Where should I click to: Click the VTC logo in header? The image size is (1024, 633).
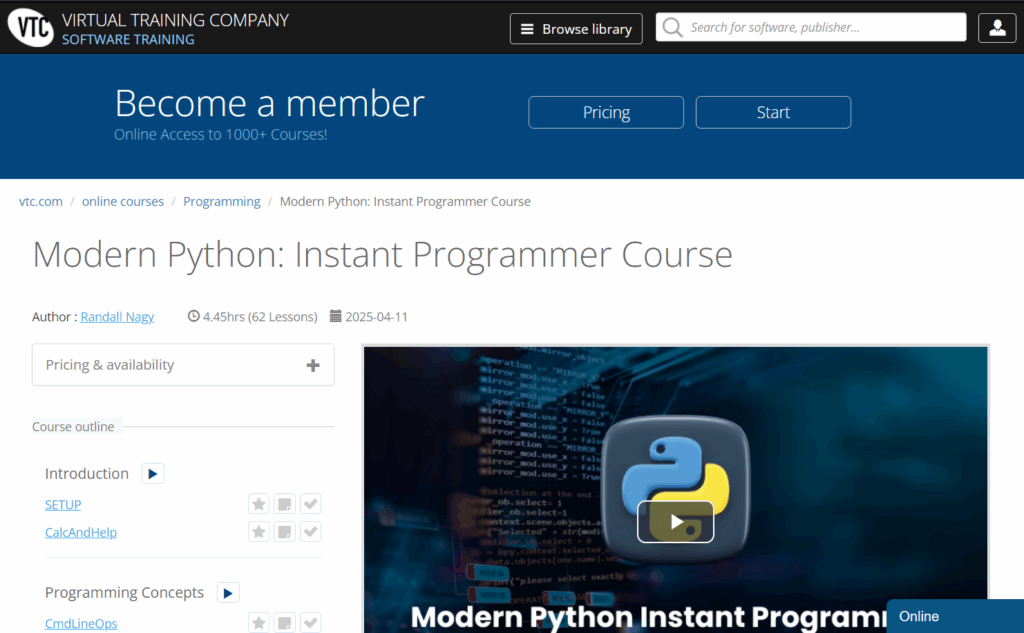pyautogui.click(x=30, y=28)
